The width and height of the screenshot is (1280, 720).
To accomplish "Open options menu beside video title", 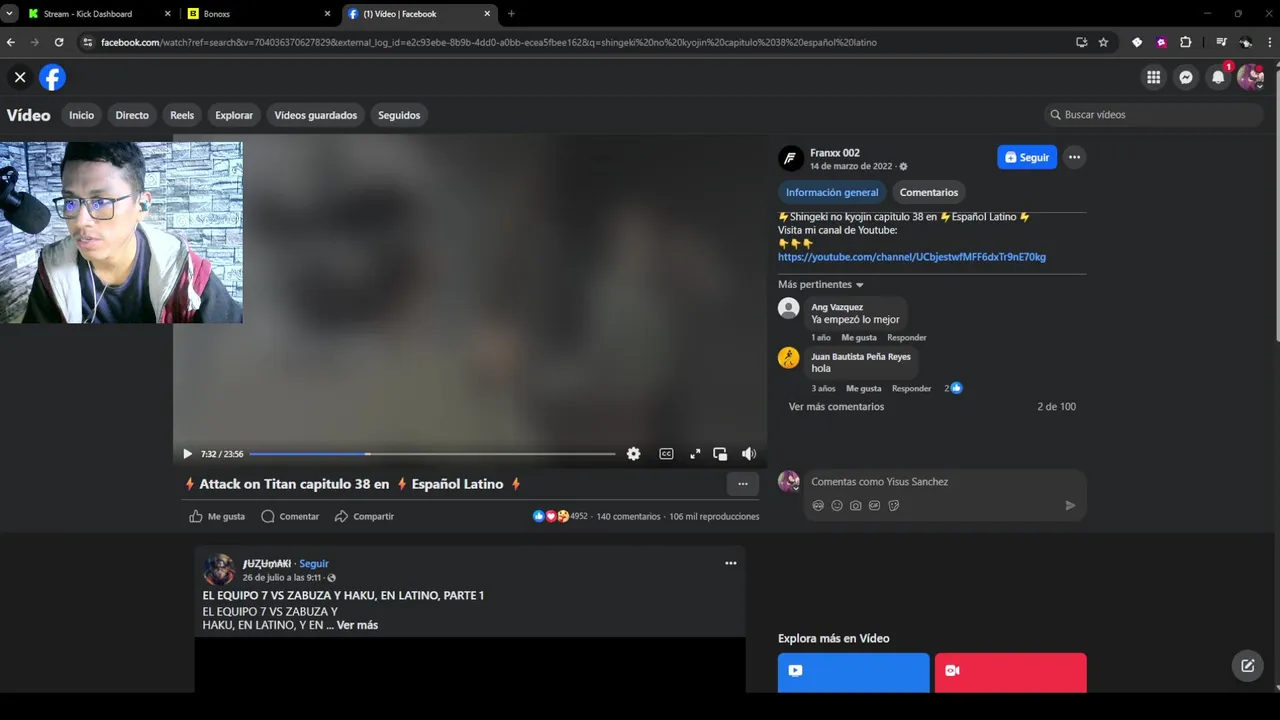I will [x=742, y=484].
